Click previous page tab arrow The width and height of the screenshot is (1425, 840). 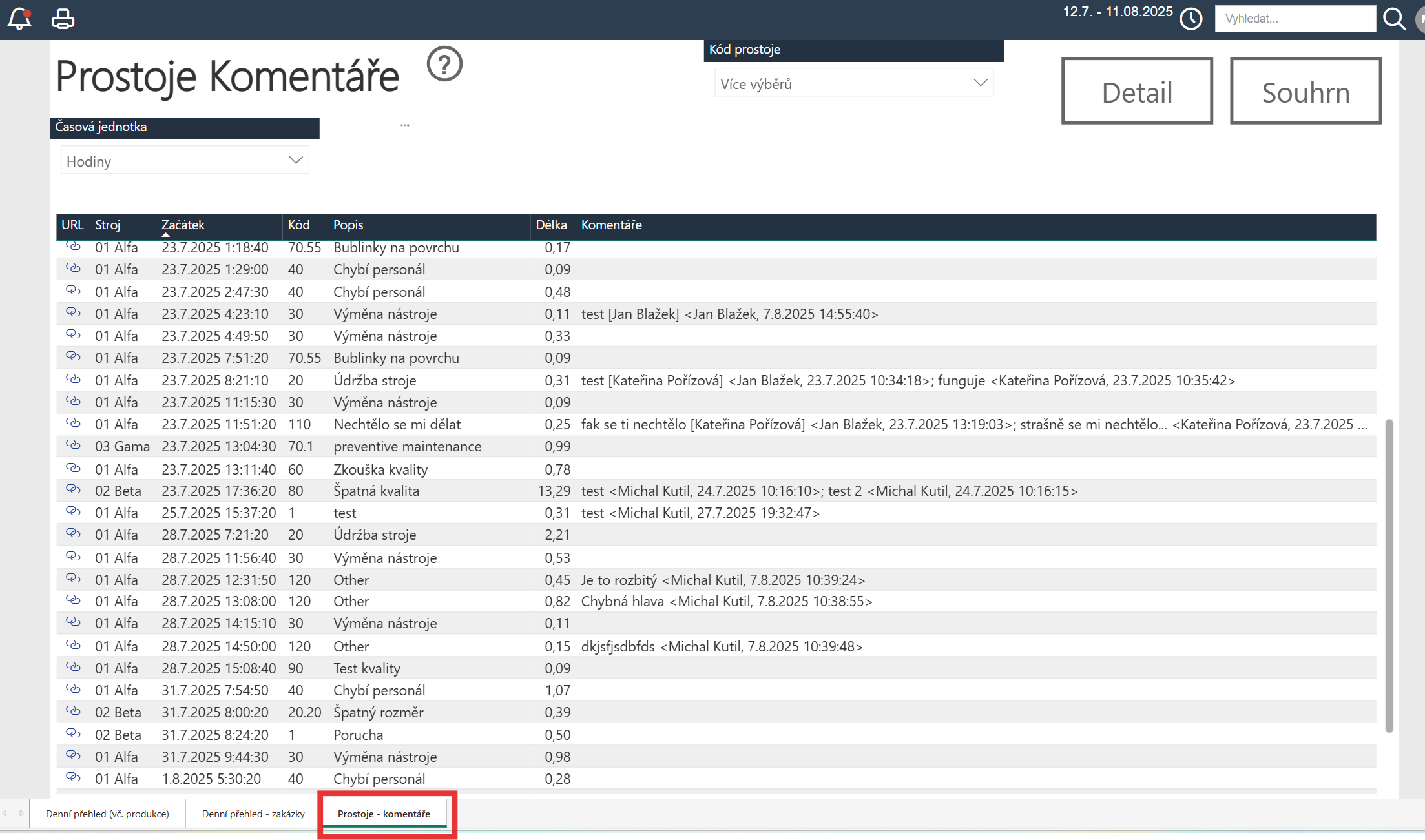(5, 813)
